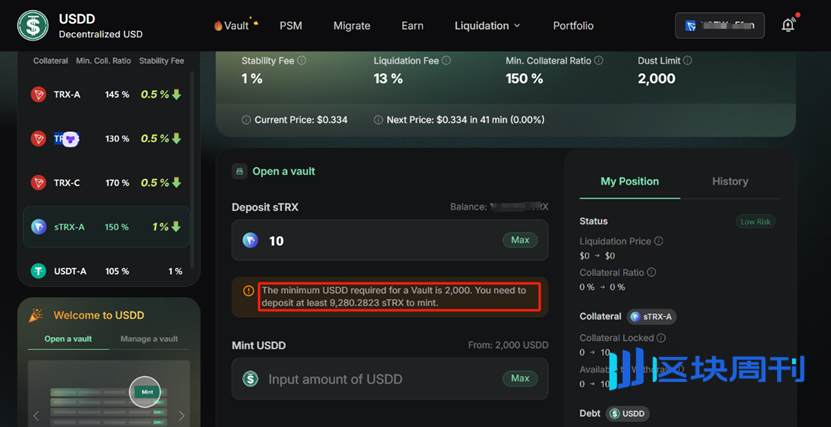Select the collateral row with 130 % ratio
831x427 pixels.
(107, 139)
